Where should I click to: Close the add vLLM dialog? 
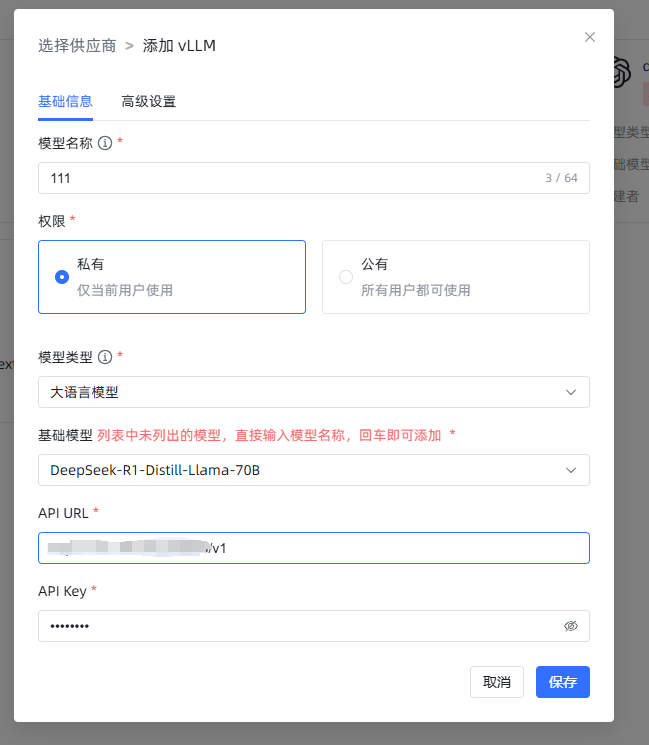tap(590, 37)
